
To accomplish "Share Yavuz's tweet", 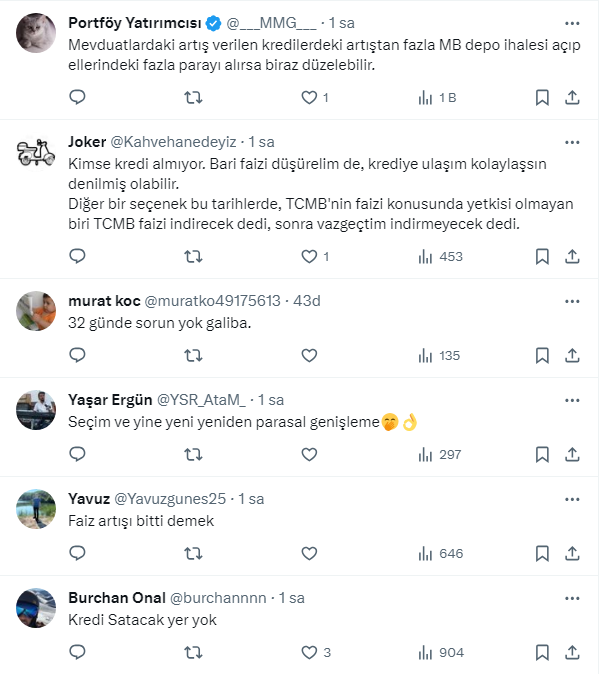I will 572,553.
